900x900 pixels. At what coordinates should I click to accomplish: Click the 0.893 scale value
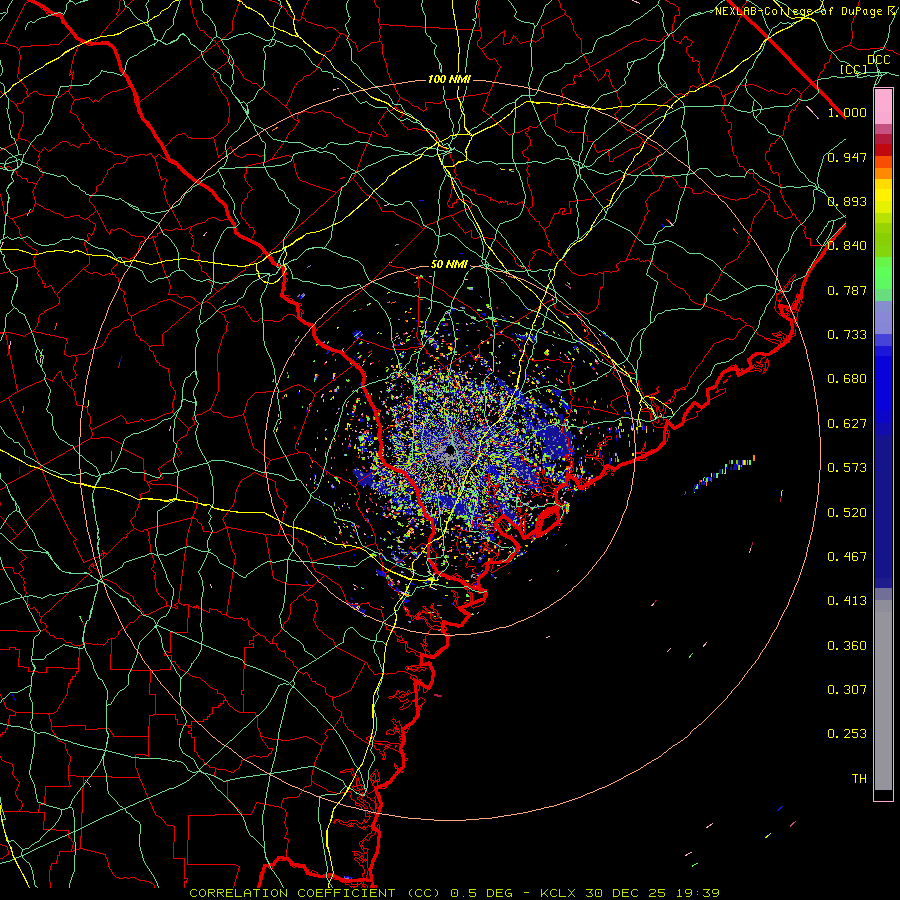(x=847, y=201)
